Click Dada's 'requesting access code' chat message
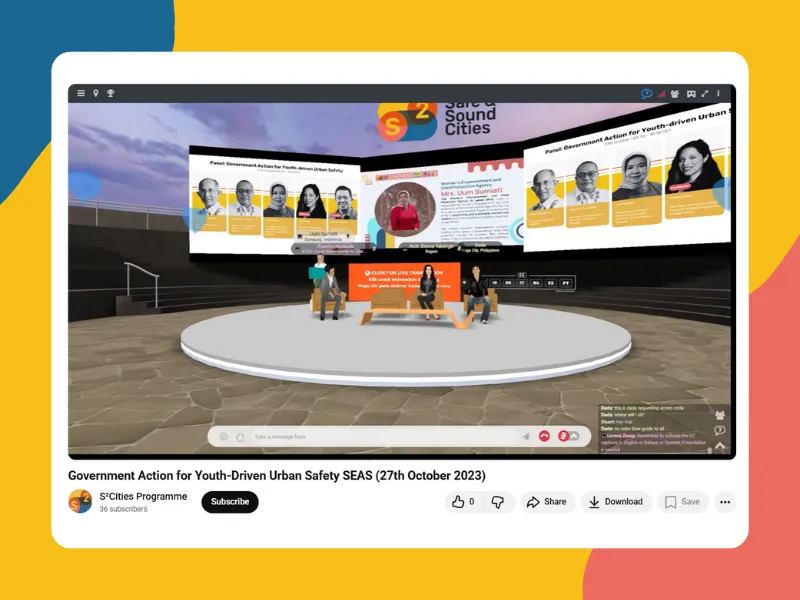800x600 pixels. [x=642, y=408]
